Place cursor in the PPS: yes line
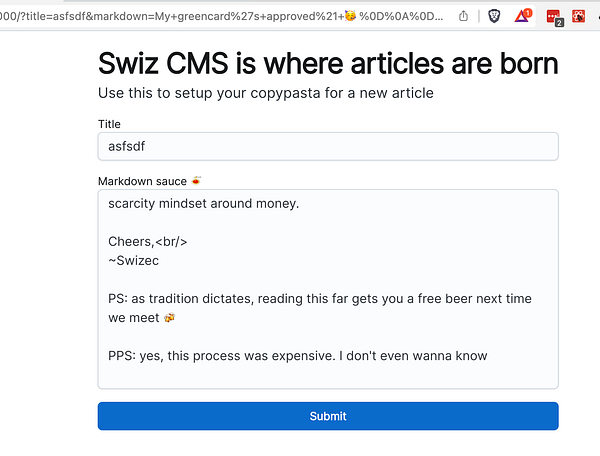The width and height of the screenshot is (600, 456). (x=298, y=356)
